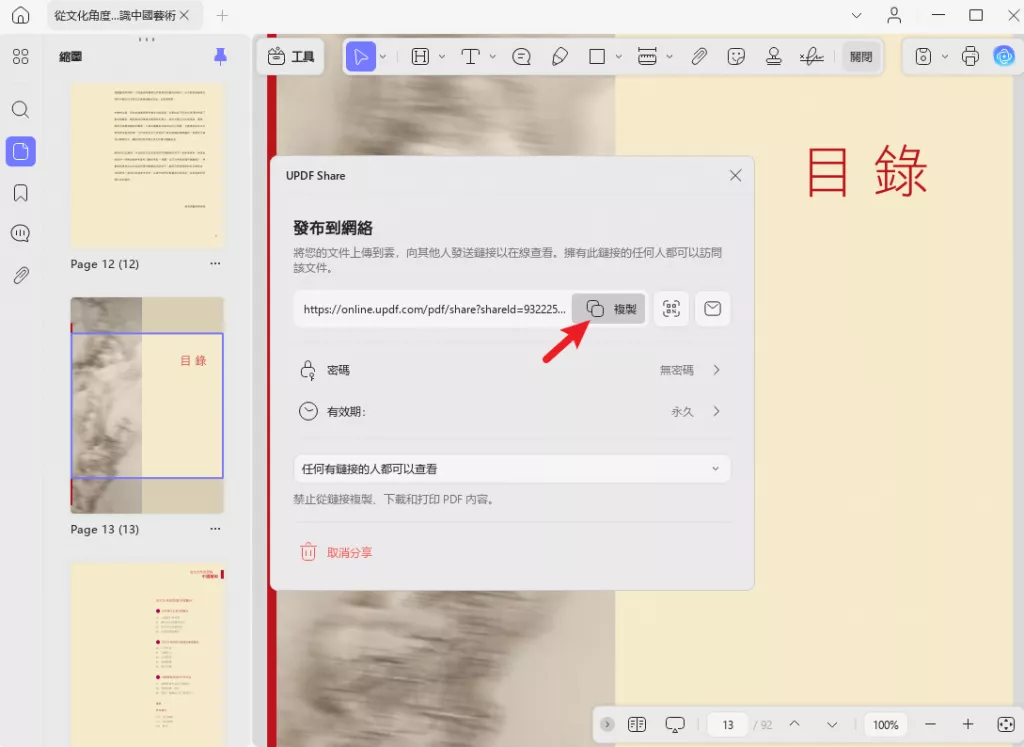Select the comment note tool
The image size is (1024, 747).
pyautogui.click(x=521, y=57)
